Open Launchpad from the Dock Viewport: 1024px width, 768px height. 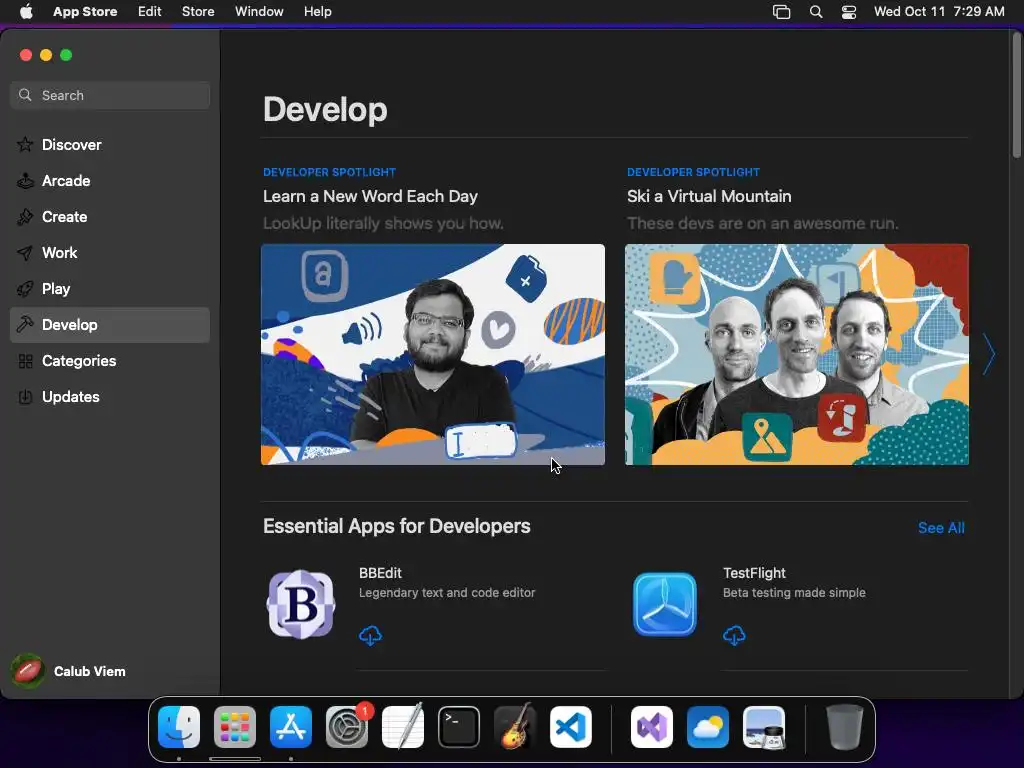[235, 727]
